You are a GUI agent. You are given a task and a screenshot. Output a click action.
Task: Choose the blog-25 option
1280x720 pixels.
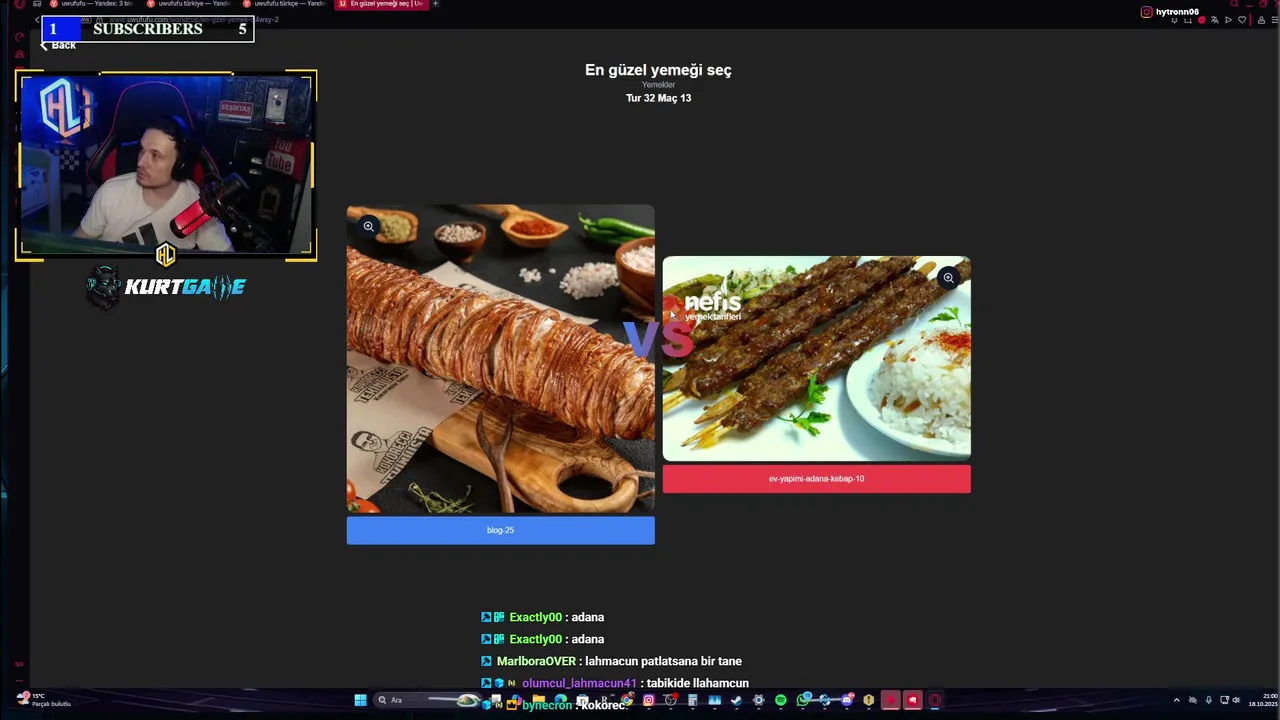pyautogui.click(x=500, y=530)
